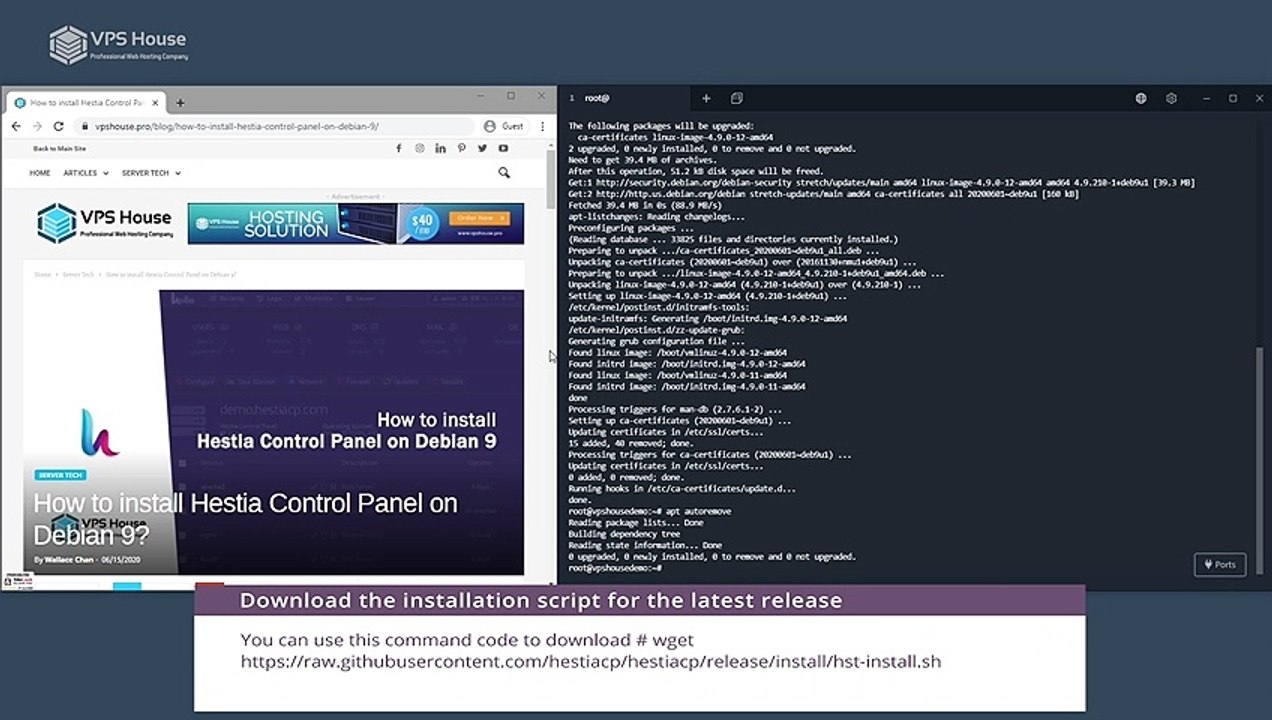Image resolution: width=1272 pixels, height=720 pixels.
Task: Expand the SERVER TECH dropdown menu
Action: click(151, 173)
